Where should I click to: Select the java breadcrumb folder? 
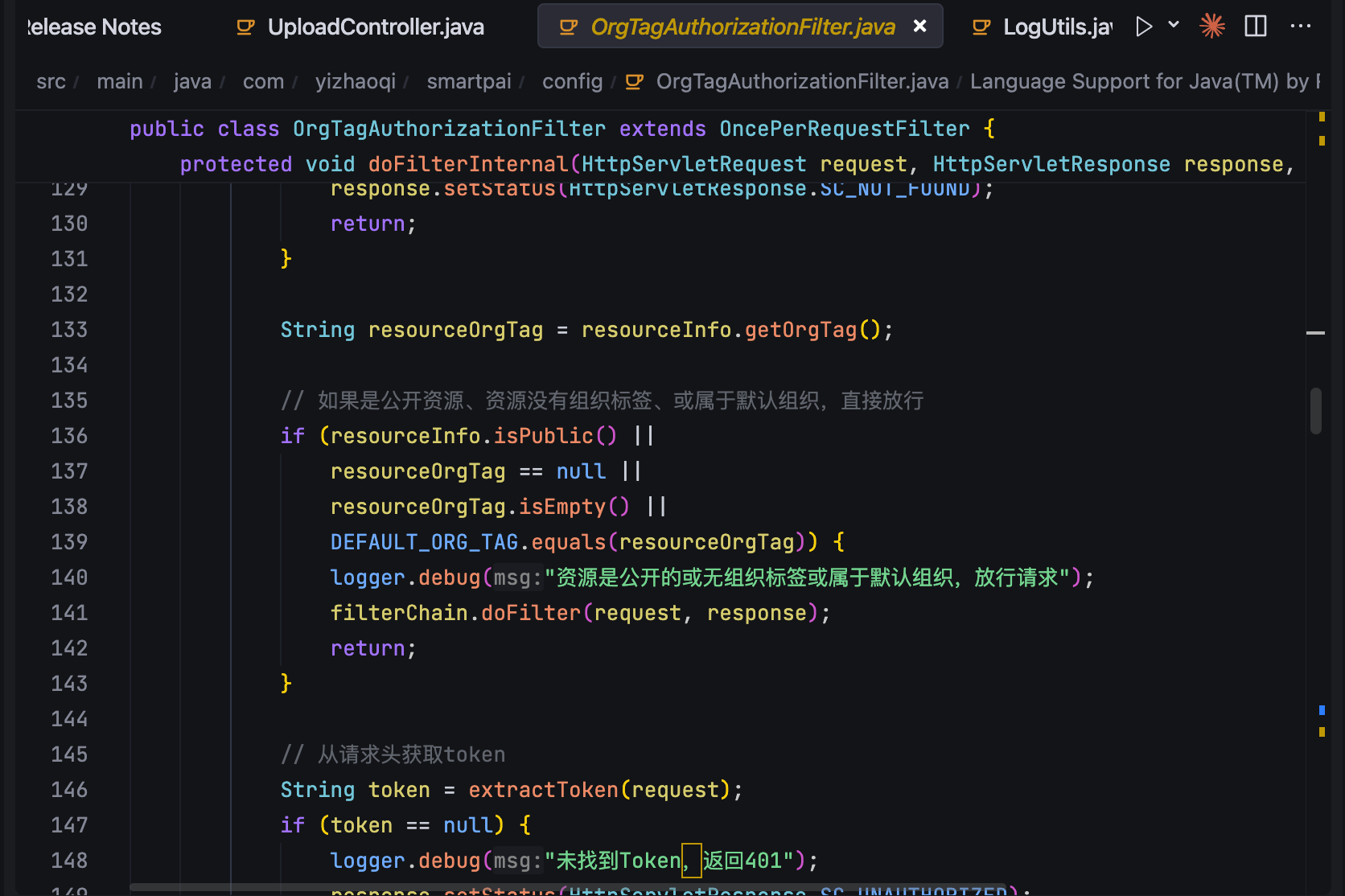tap(192, 81)
